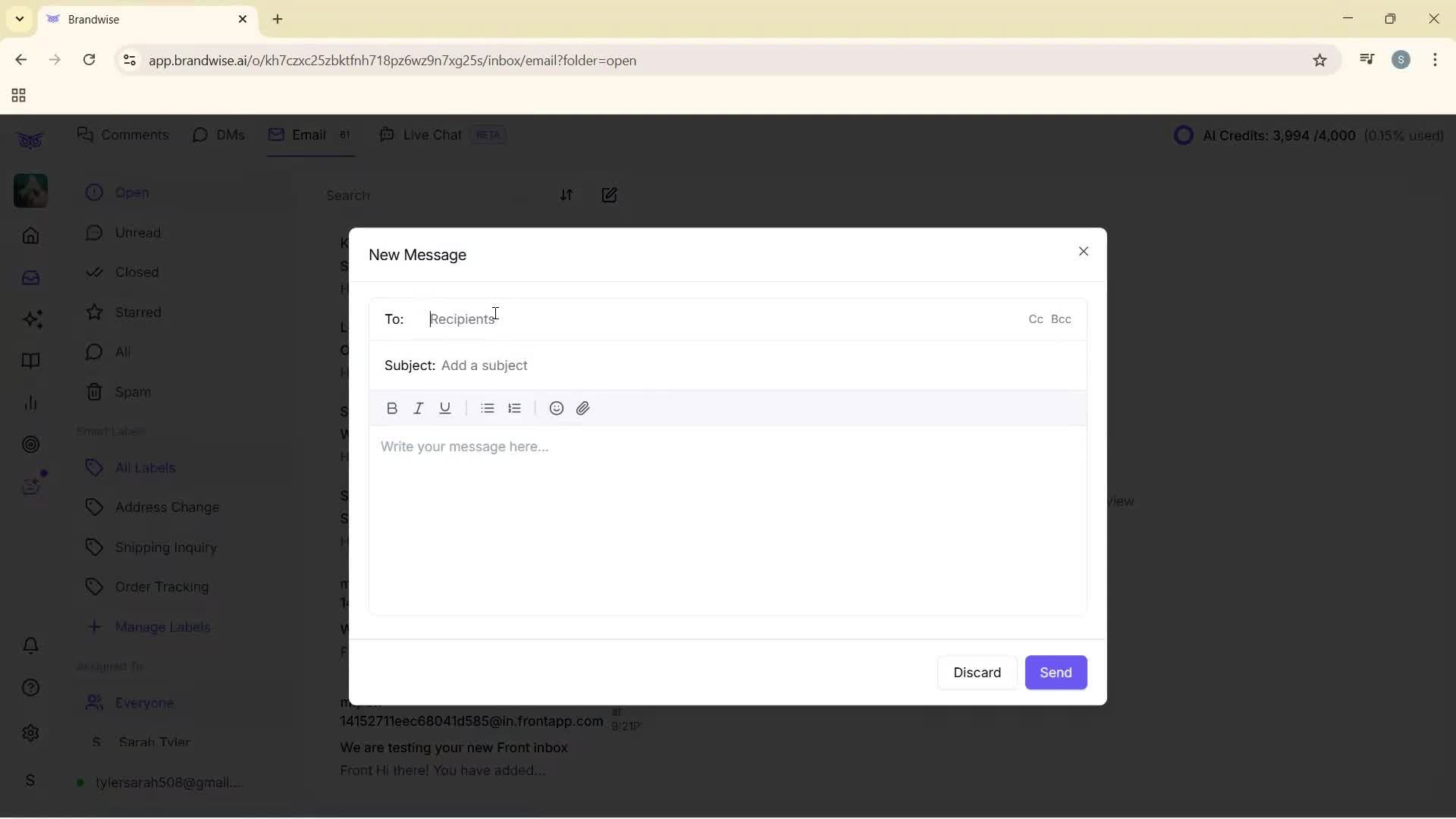Discard the message draft
Viewport: 1456px width, 819px height.
point(977,673)
